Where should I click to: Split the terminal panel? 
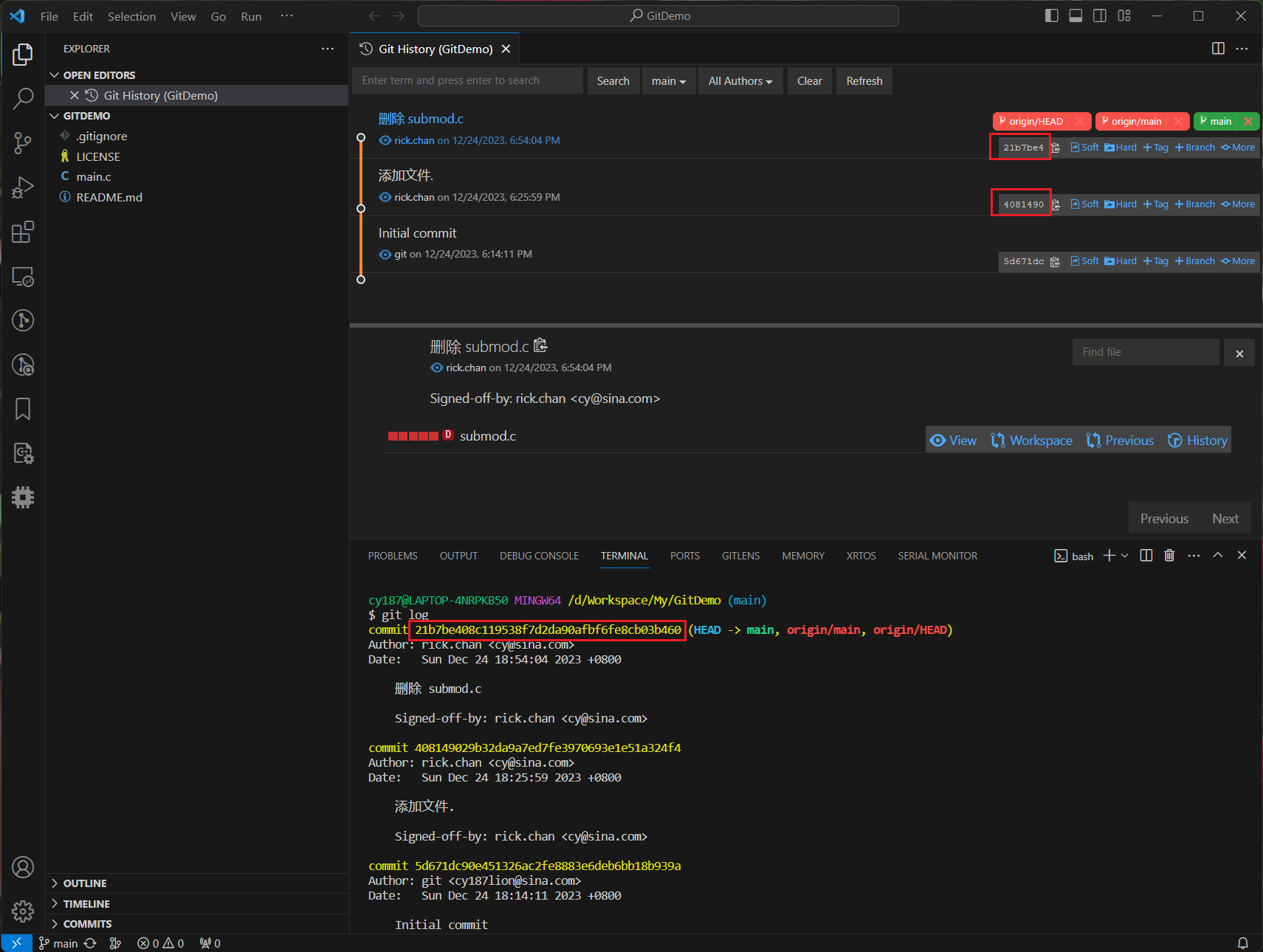click(x=1146, y=556)
